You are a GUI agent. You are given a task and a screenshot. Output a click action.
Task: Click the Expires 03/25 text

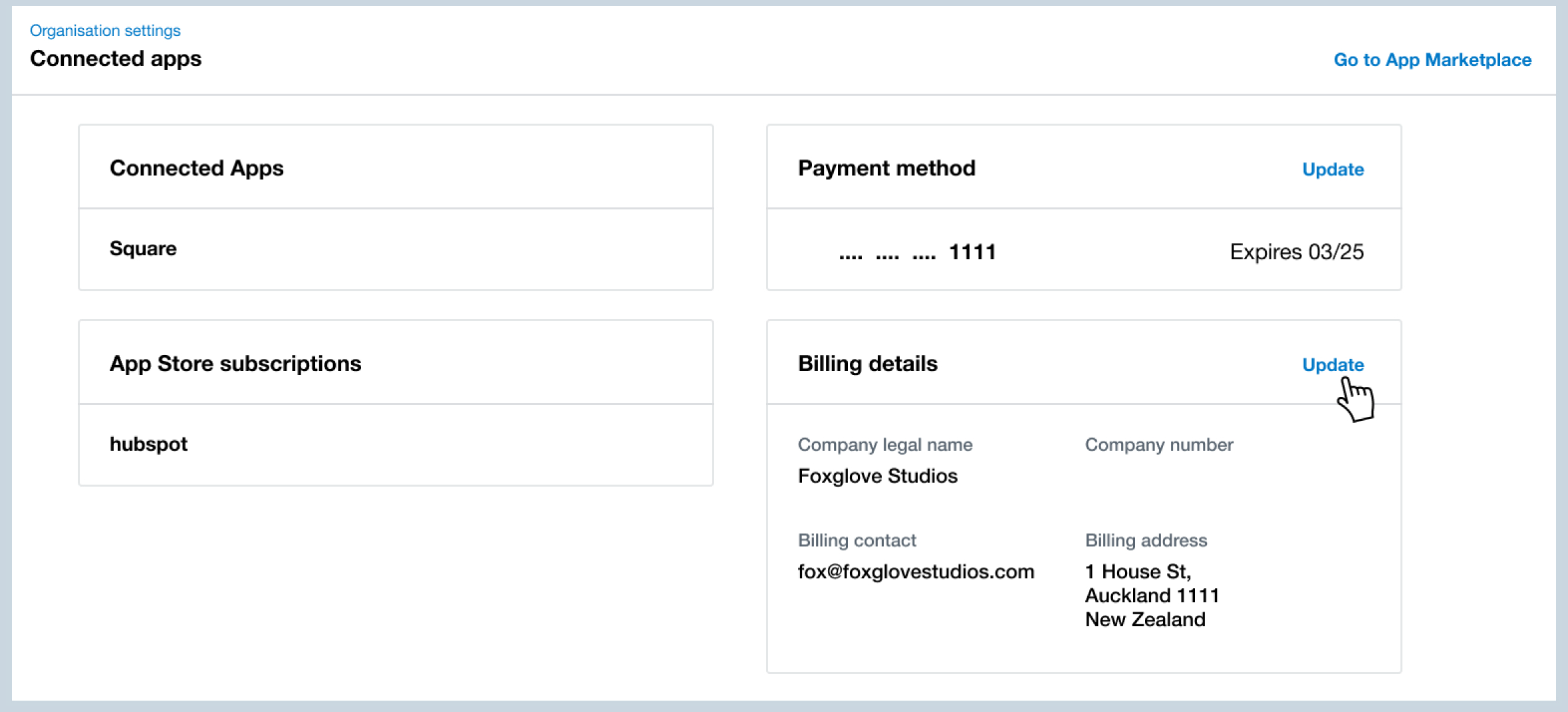pyautogui.click(x=1296, y=251)
